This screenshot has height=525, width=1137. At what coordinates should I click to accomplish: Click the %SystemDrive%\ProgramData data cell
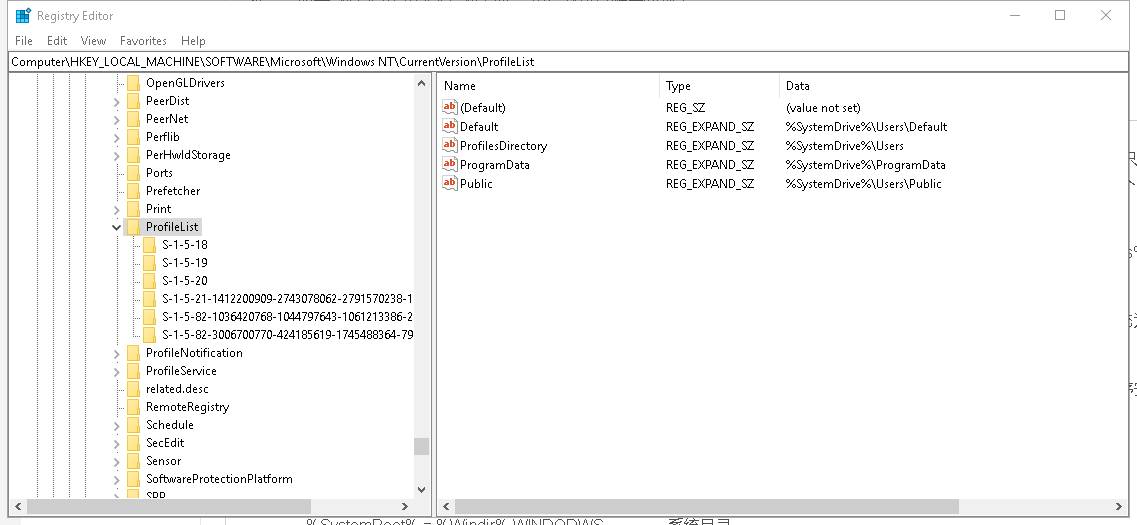point(866,165)
